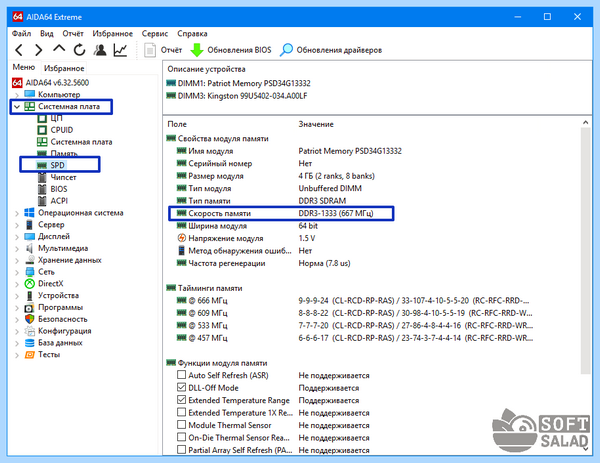The image size is (600, 463).
Task: Switch to the Избранное sidebar tab
Action: click(64, 68)
